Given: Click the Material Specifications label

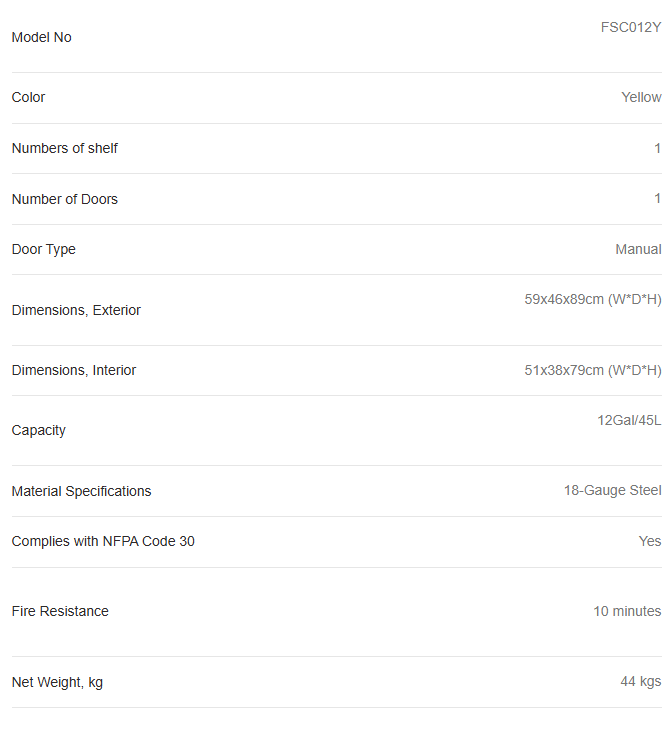Looking at the screenshot, I should pos(81,492).
